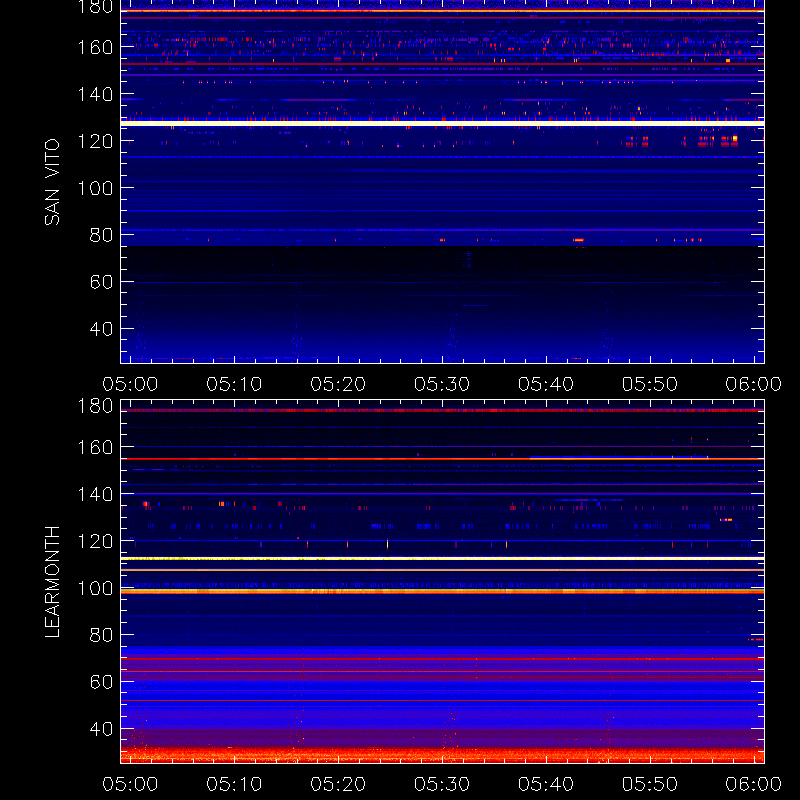The image size is (800, 800).
Task: Select 160 tick label on SAN VITO axis
Action: pyautogui.click(x=95, y=47)
